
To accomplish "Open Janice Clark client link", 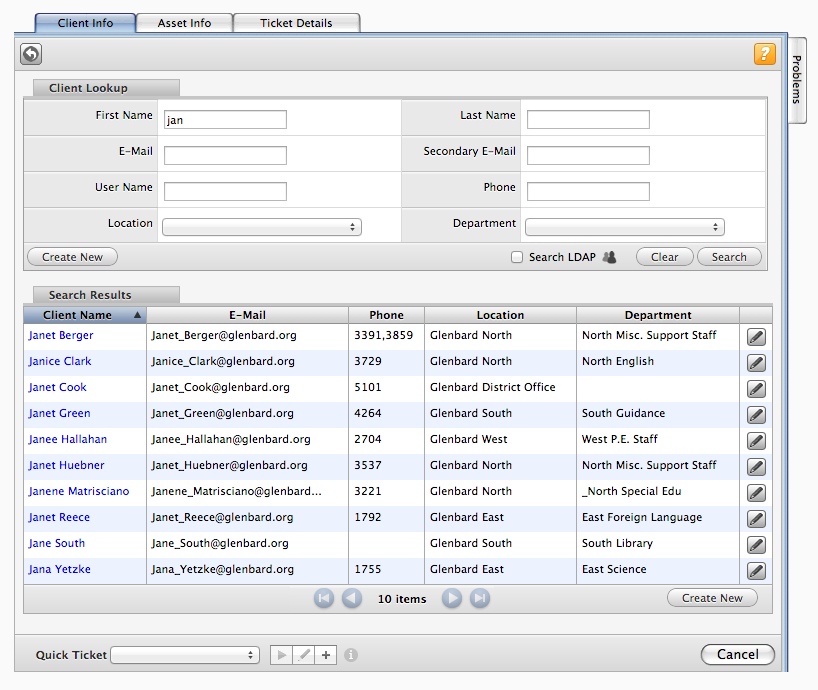I will pos(60,361).
